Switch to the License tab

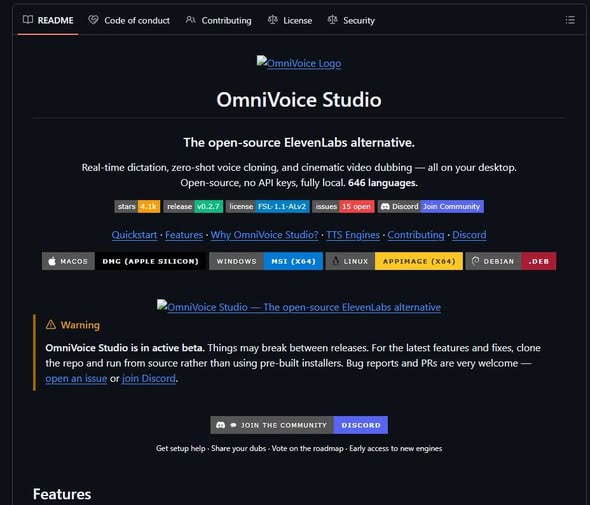[290, 20]
